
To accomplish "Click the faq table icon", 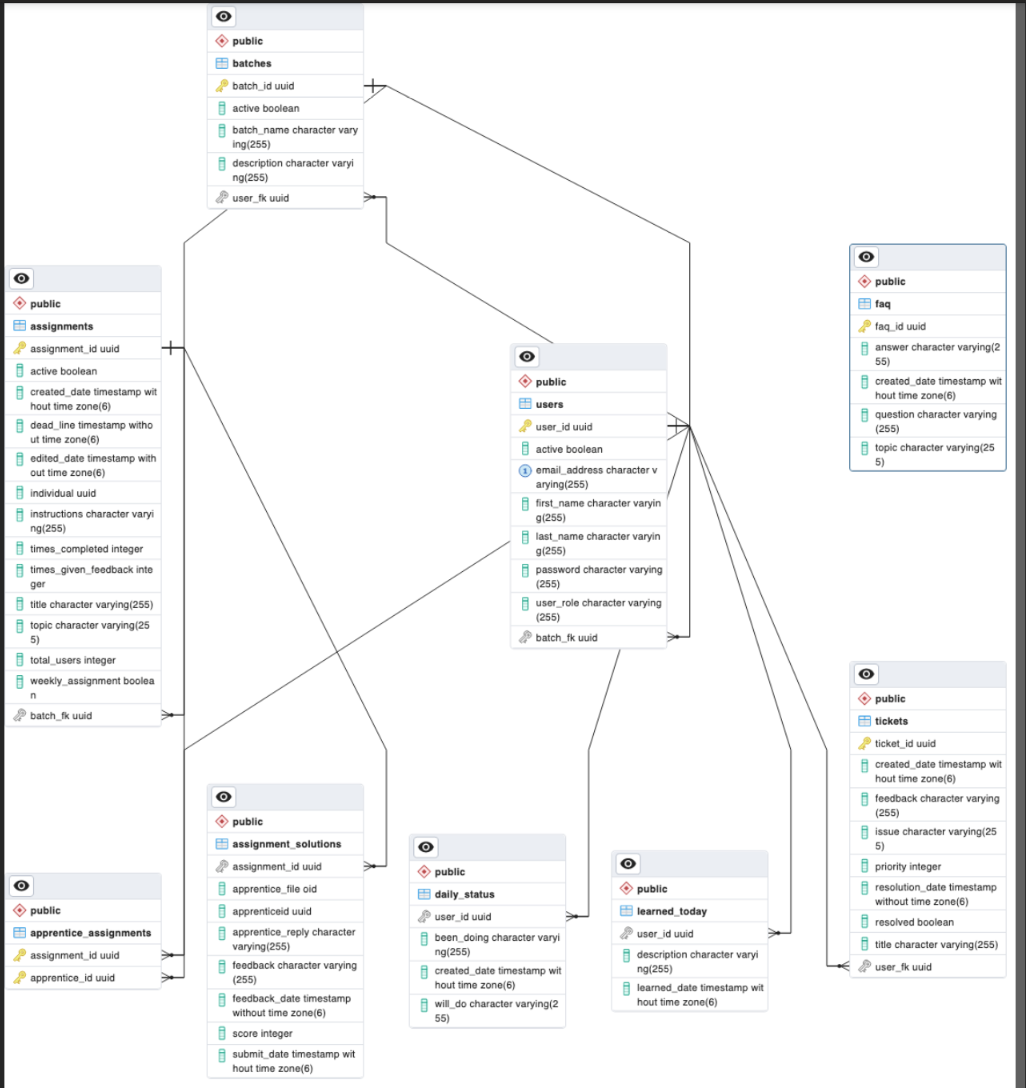I will tap(865, 304).
